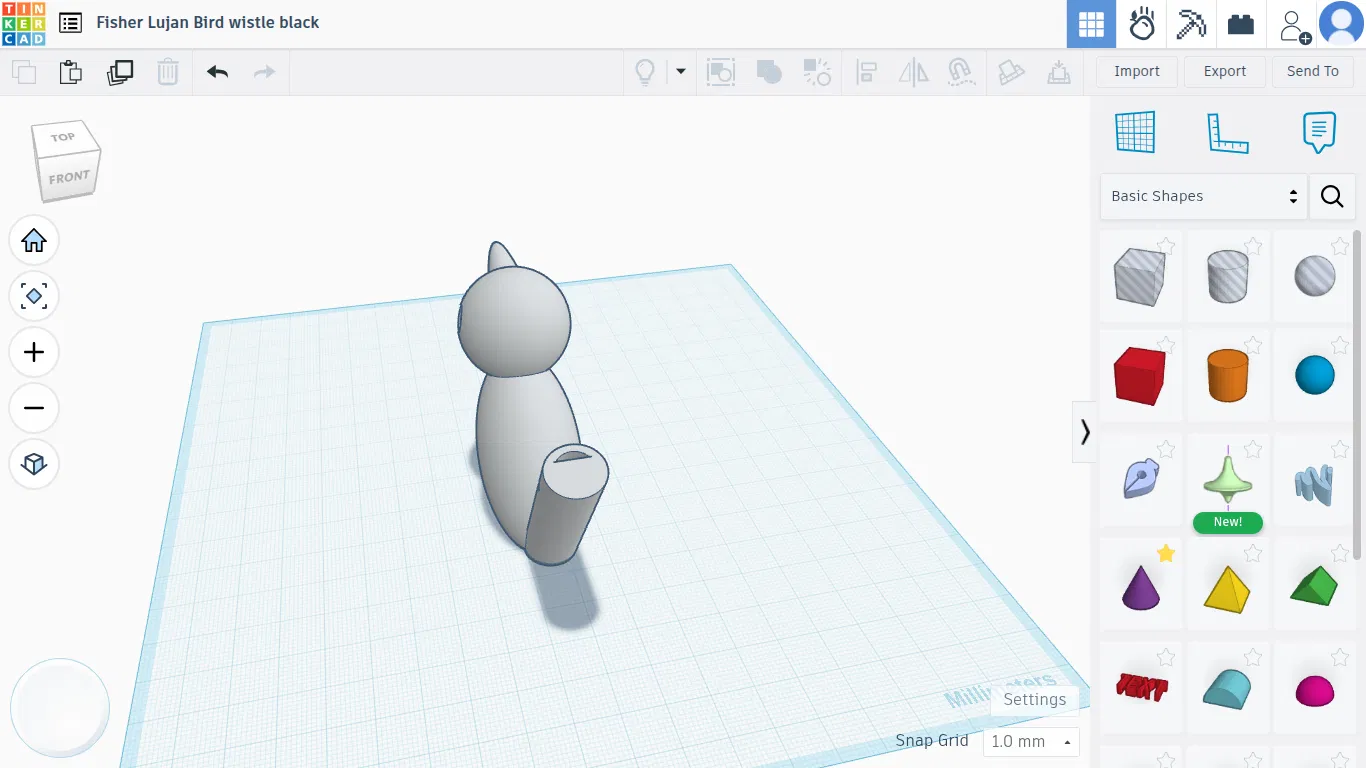The image size is (1366, 768).
Task: Click the TOP face of the view cube
Action: [x=63, y=137]
